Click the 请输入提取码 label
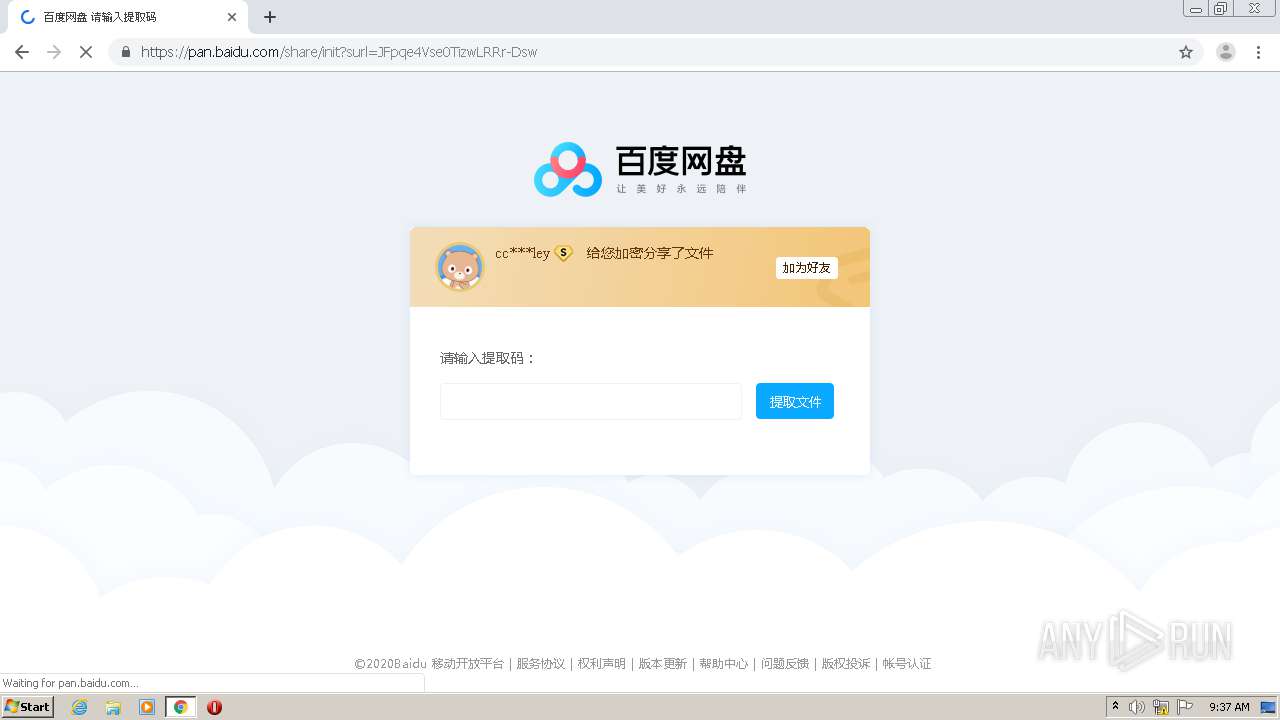The width and height of the screenshot is (1280, 720). tap(488, 358)
